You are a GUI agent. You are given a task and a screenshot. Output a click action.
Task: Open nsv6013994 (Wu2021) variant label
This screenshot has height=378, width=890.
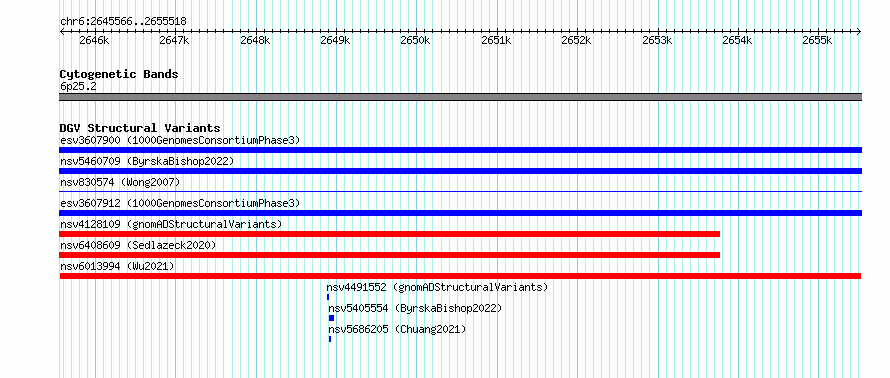click(117, 266)
